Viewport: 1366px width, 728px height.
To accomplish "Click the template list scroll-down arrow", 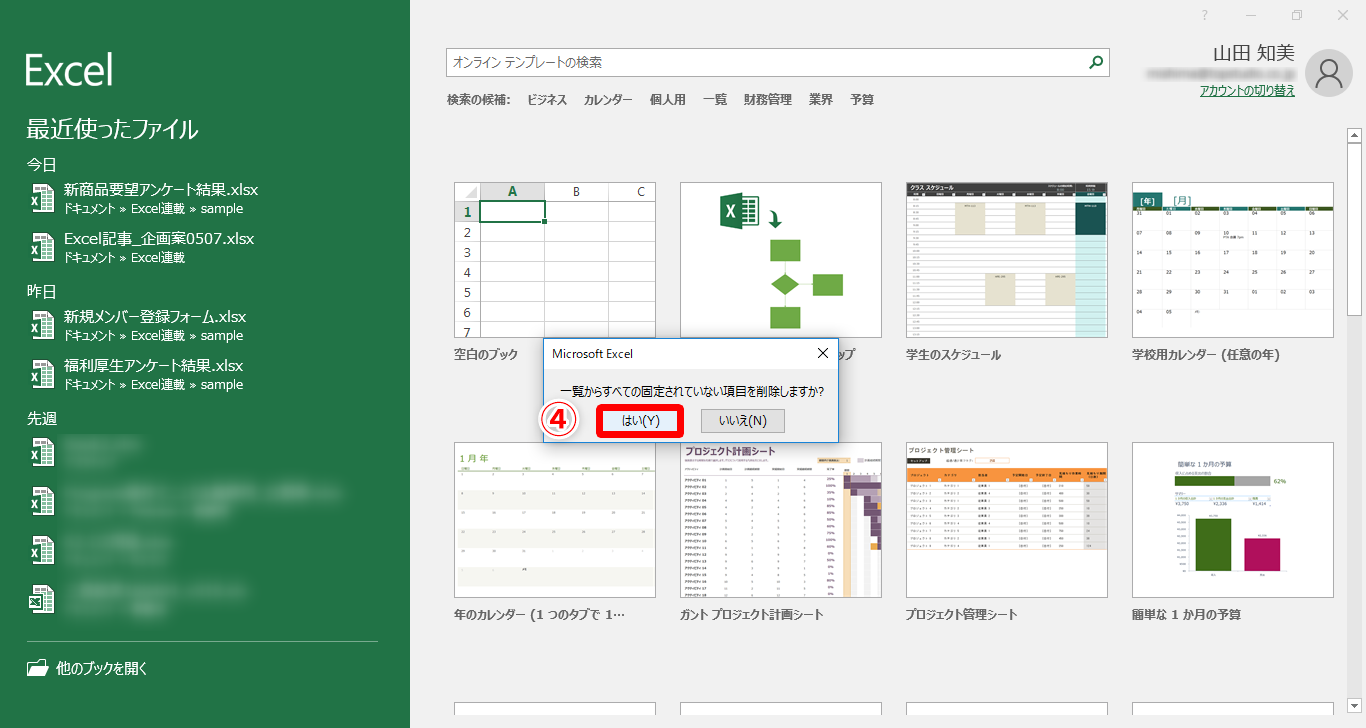I will tap(1354, 706).
